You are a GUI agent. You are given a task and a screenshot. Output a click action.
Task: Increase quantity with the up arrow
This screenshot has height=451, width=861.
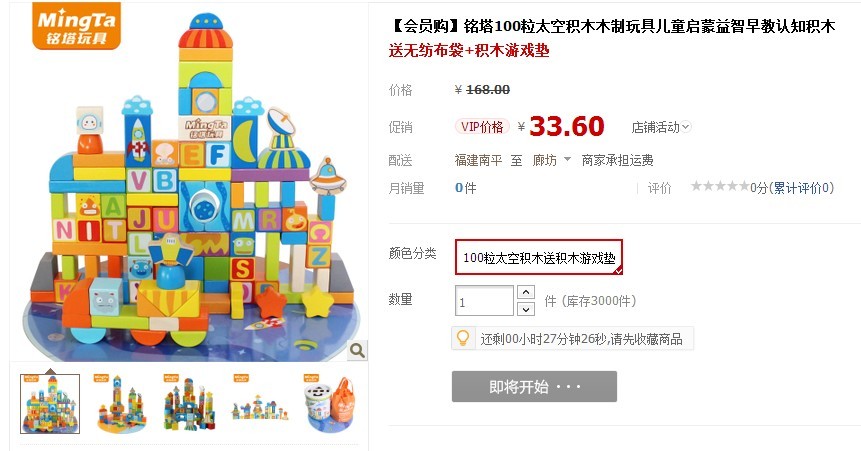pos(526,292)
